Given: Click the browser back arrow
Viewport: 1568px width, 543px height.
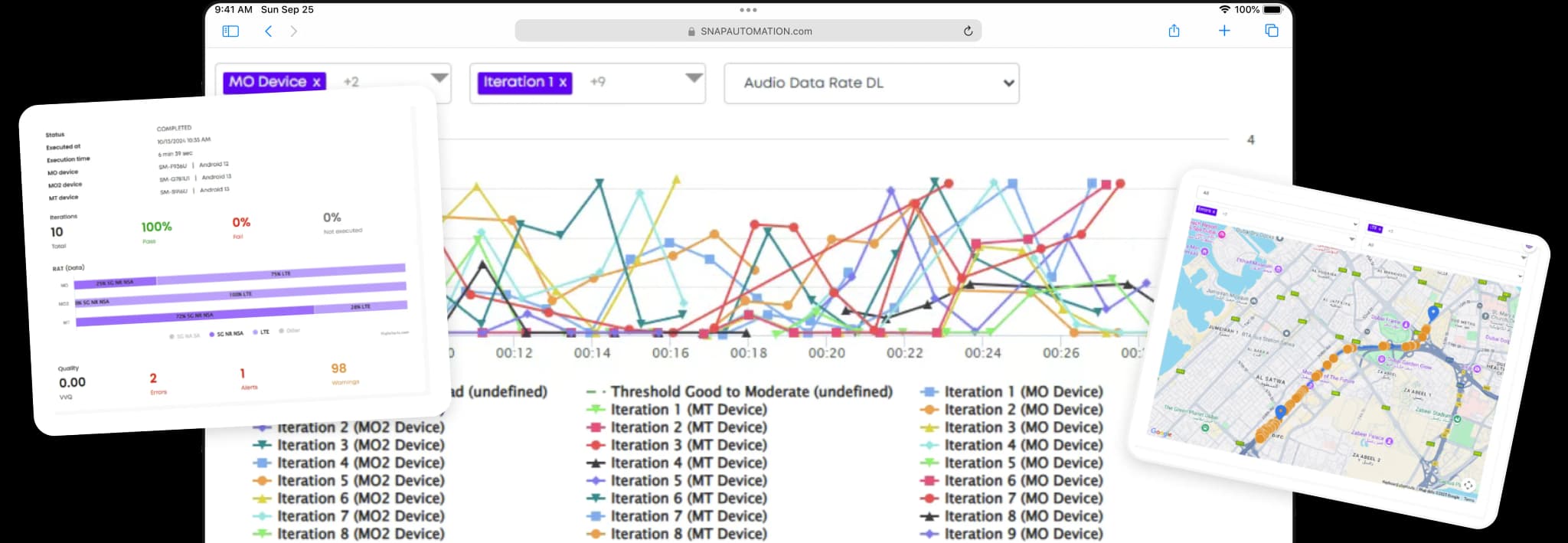Looking at the screenshot, I should (268, 31).
